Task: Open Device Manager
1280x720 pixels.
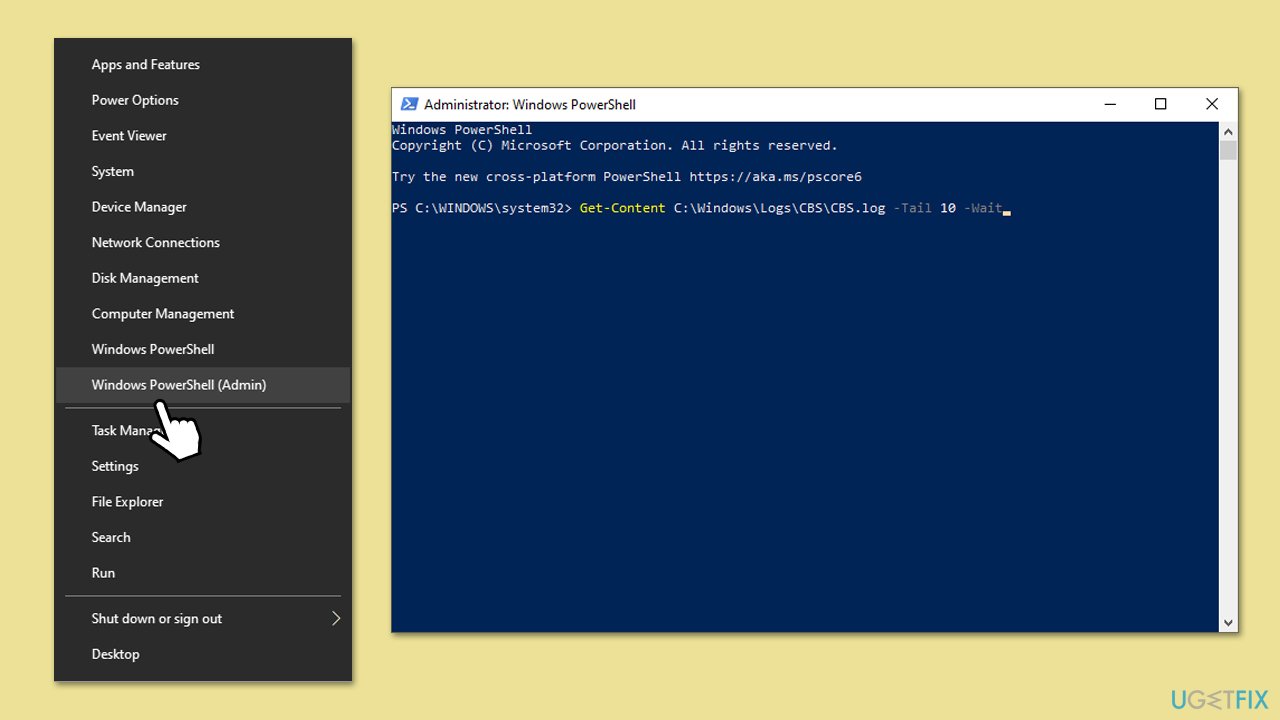Action: pos(139,207)
